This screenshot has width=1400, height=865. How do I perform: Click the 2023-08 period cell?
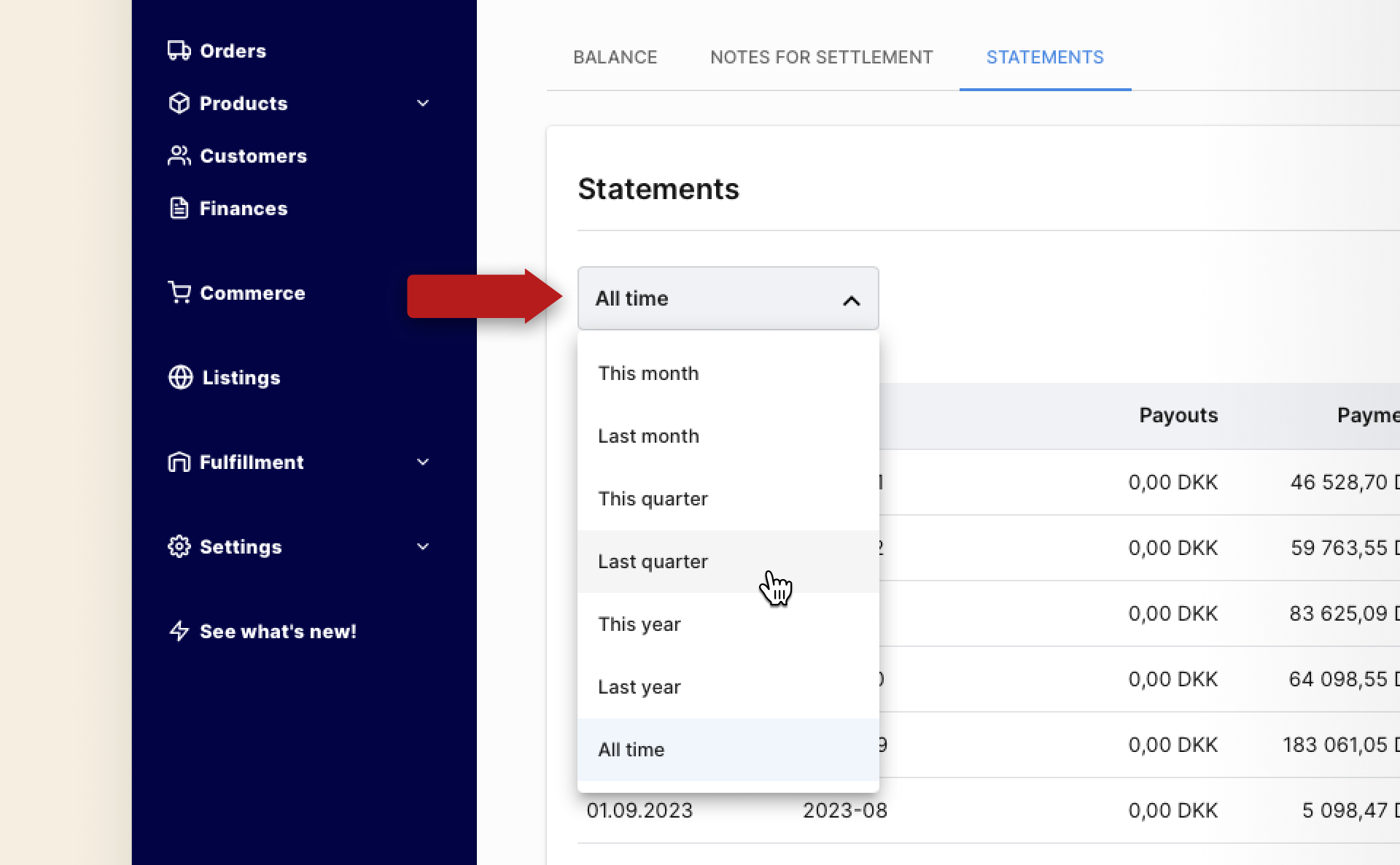[x=845, y=810]
